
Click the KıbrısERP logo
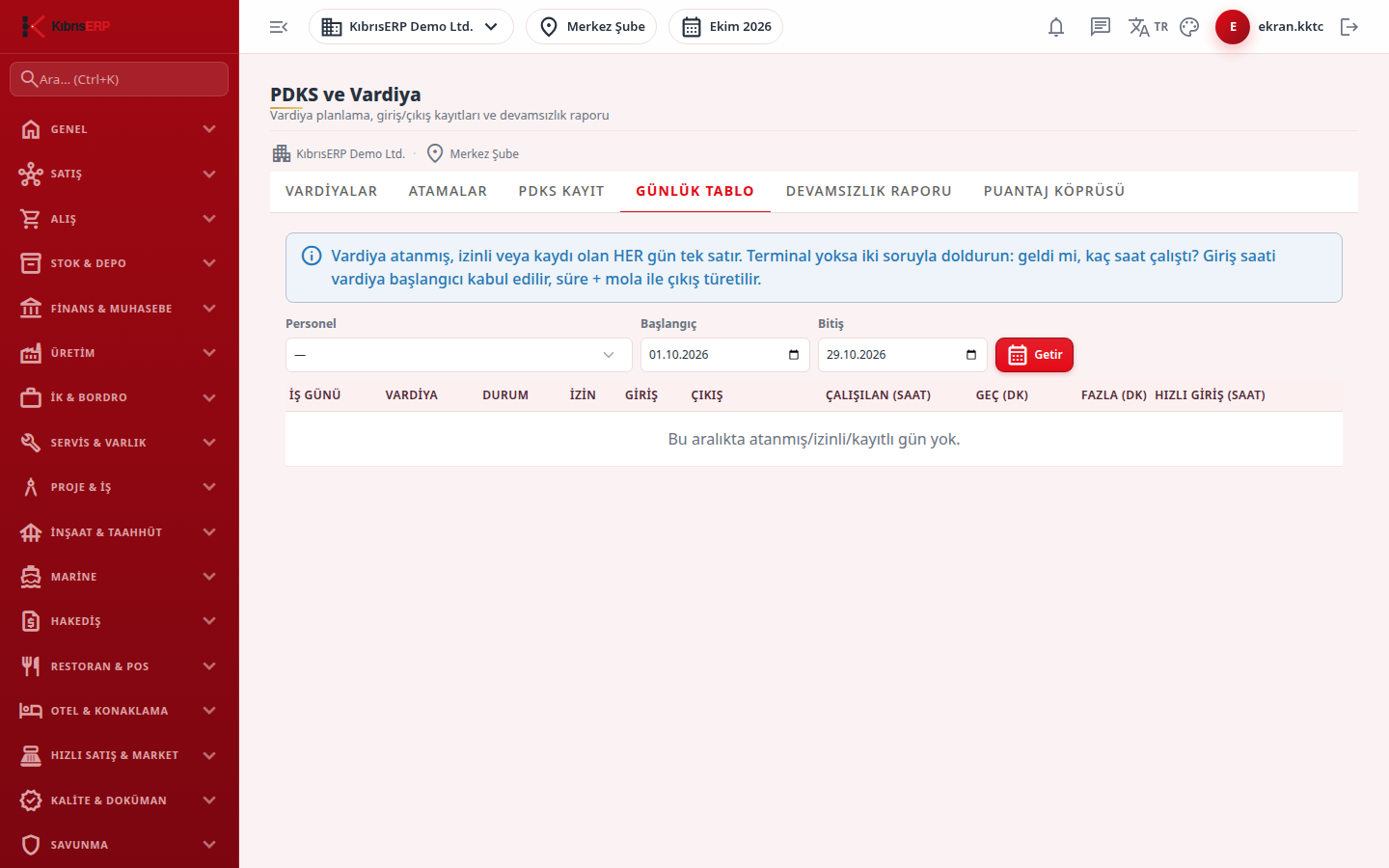pos(67,26)
